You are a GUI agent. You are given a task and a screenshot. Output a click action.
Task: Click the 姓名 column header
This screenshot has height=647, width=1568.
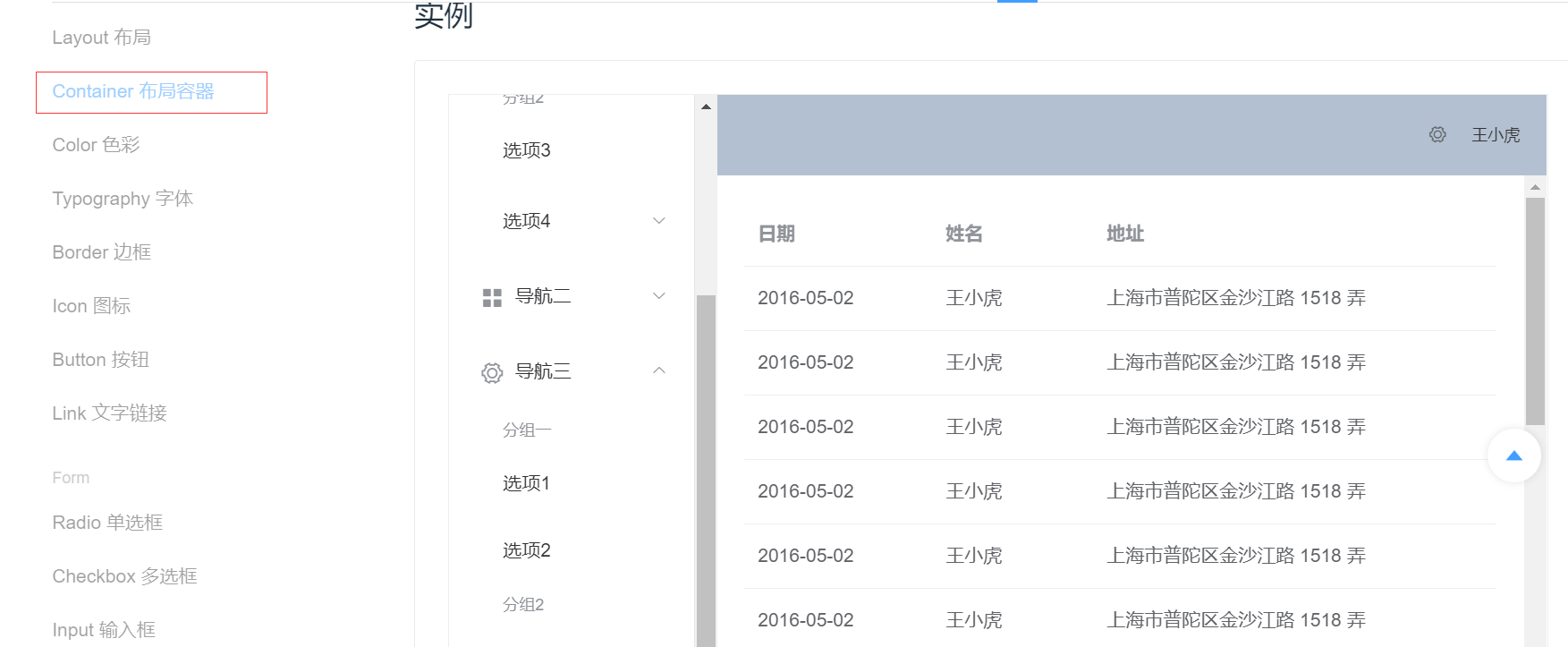(x=964, y=234)
